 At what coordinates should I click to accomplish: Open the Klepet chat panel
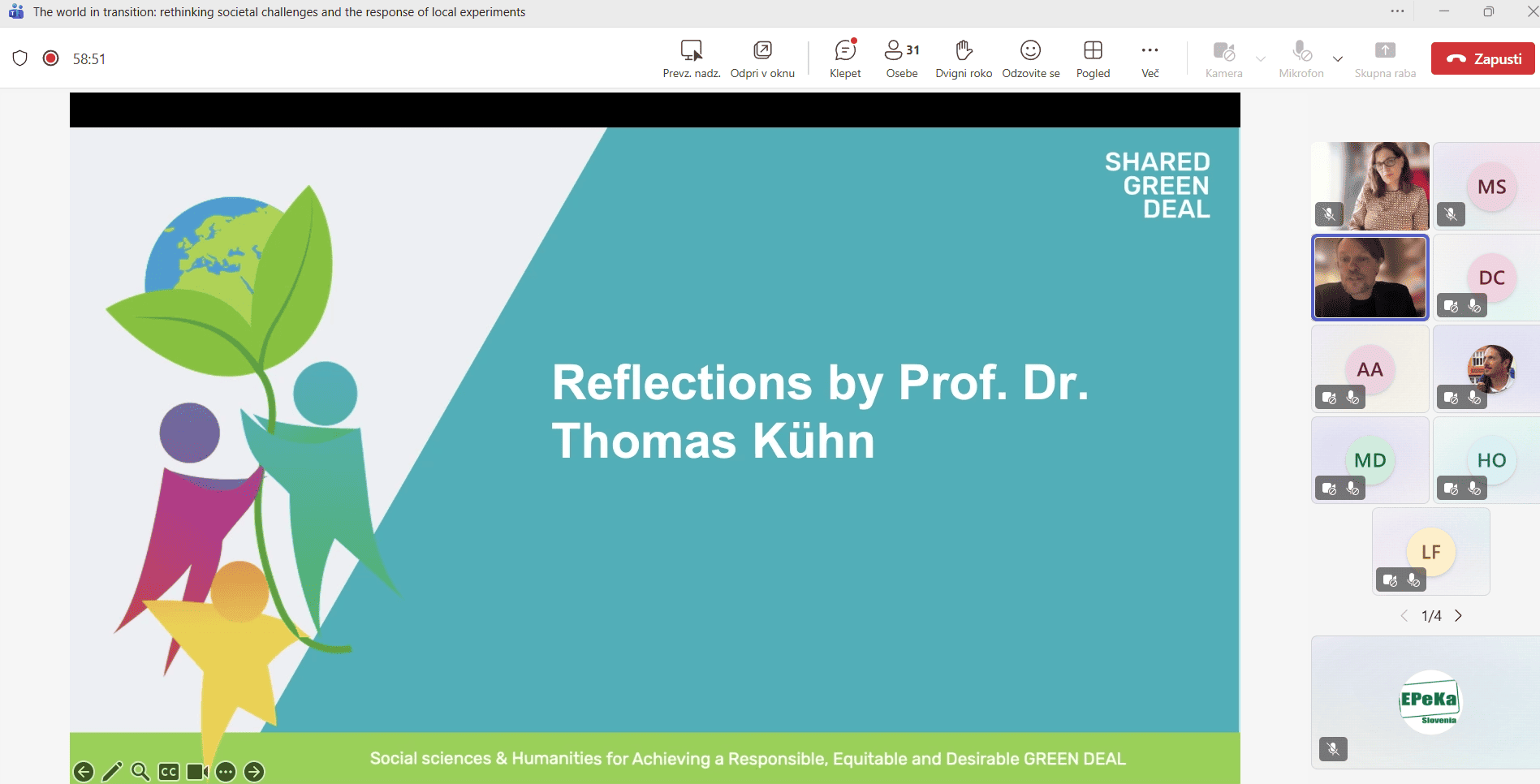[x=845, y=58]
